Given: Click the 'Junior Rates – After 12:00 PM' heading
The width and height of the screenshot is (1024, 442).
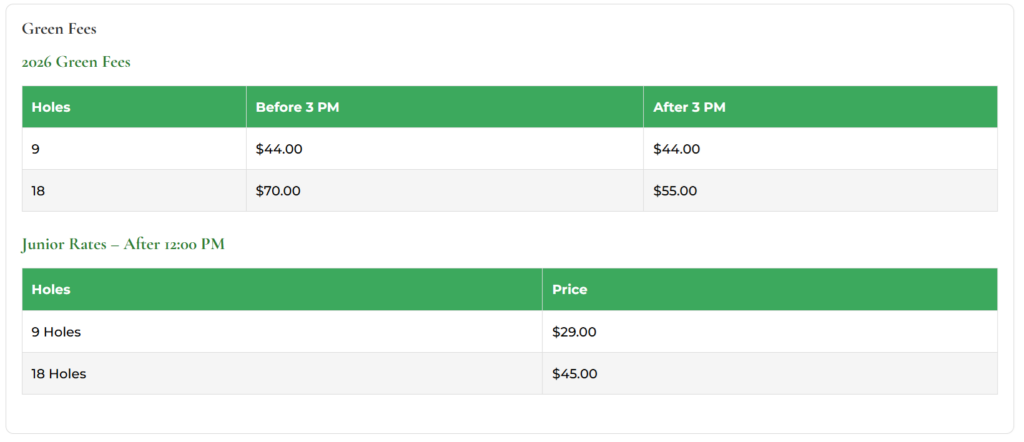Looking at the screenshot, I should (123, 244).
